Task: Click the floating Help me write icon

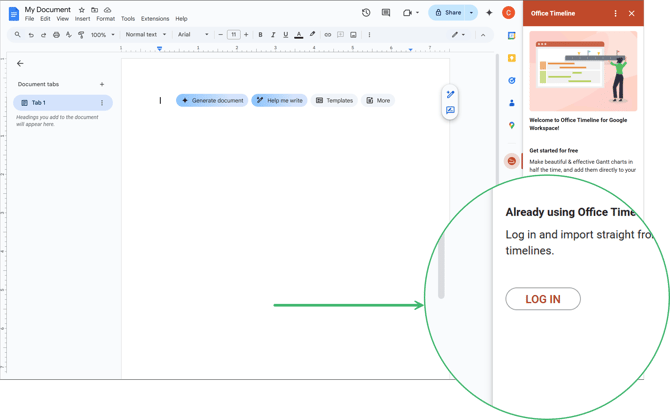Action: click(x=450, y=94)
